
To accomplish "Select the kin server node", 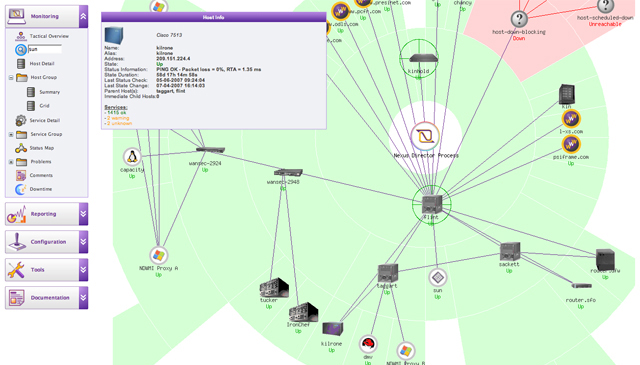I will click(567, 94).
